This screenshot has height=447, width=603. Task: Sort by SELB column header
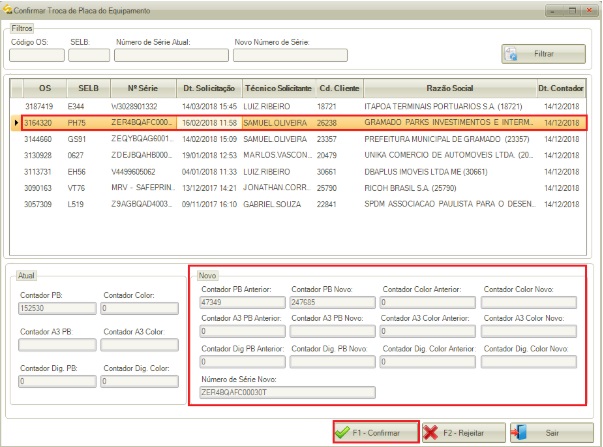coord(88,88)
